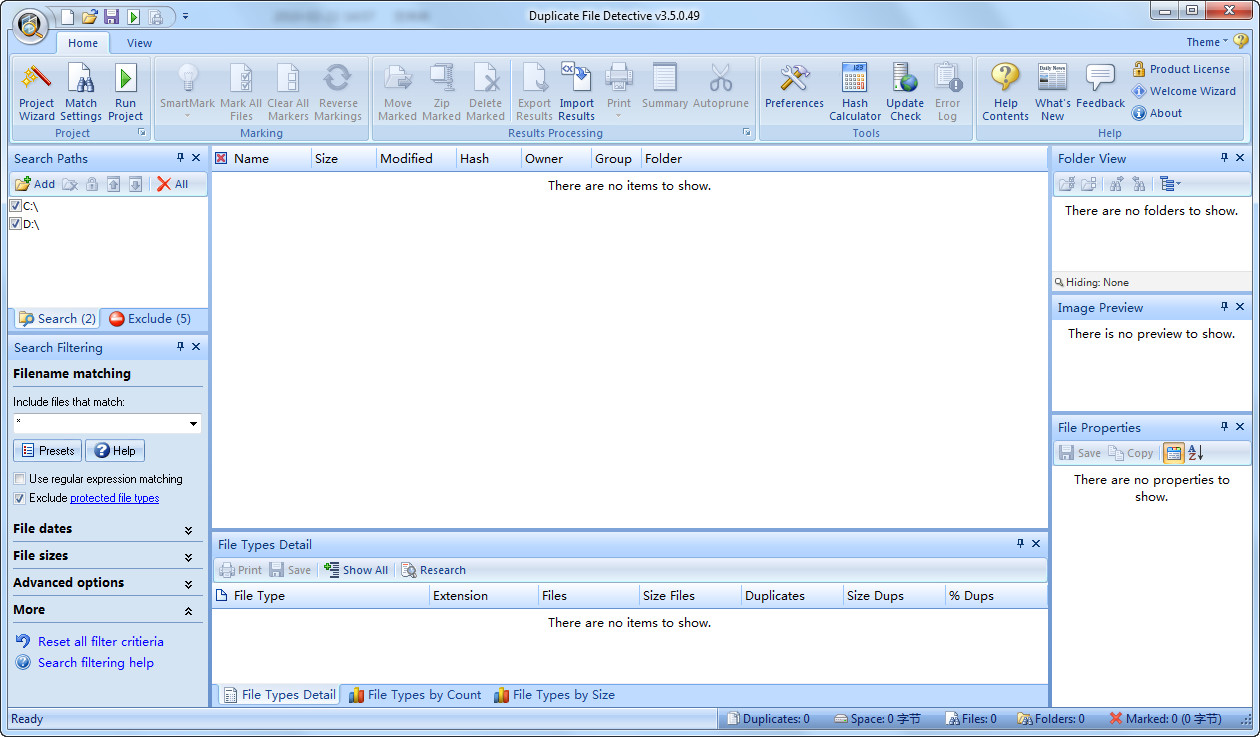Click the Extension column header
The height and width of the screenshot is (737, 1260).
[483, 596]
